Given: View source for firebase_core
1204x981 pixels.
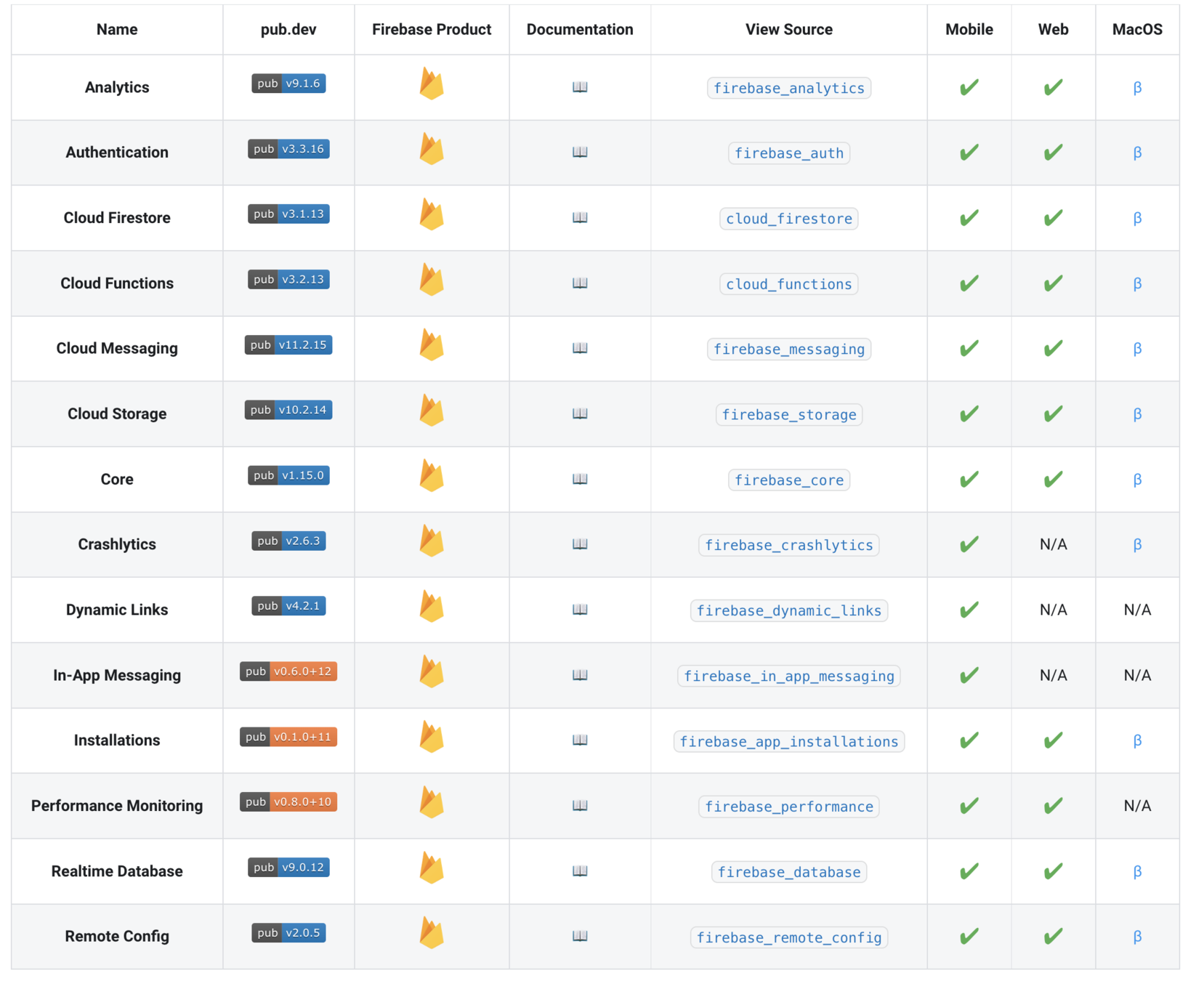Looking at the screenshot, I should pyautogui.click(x=789, y=480).
